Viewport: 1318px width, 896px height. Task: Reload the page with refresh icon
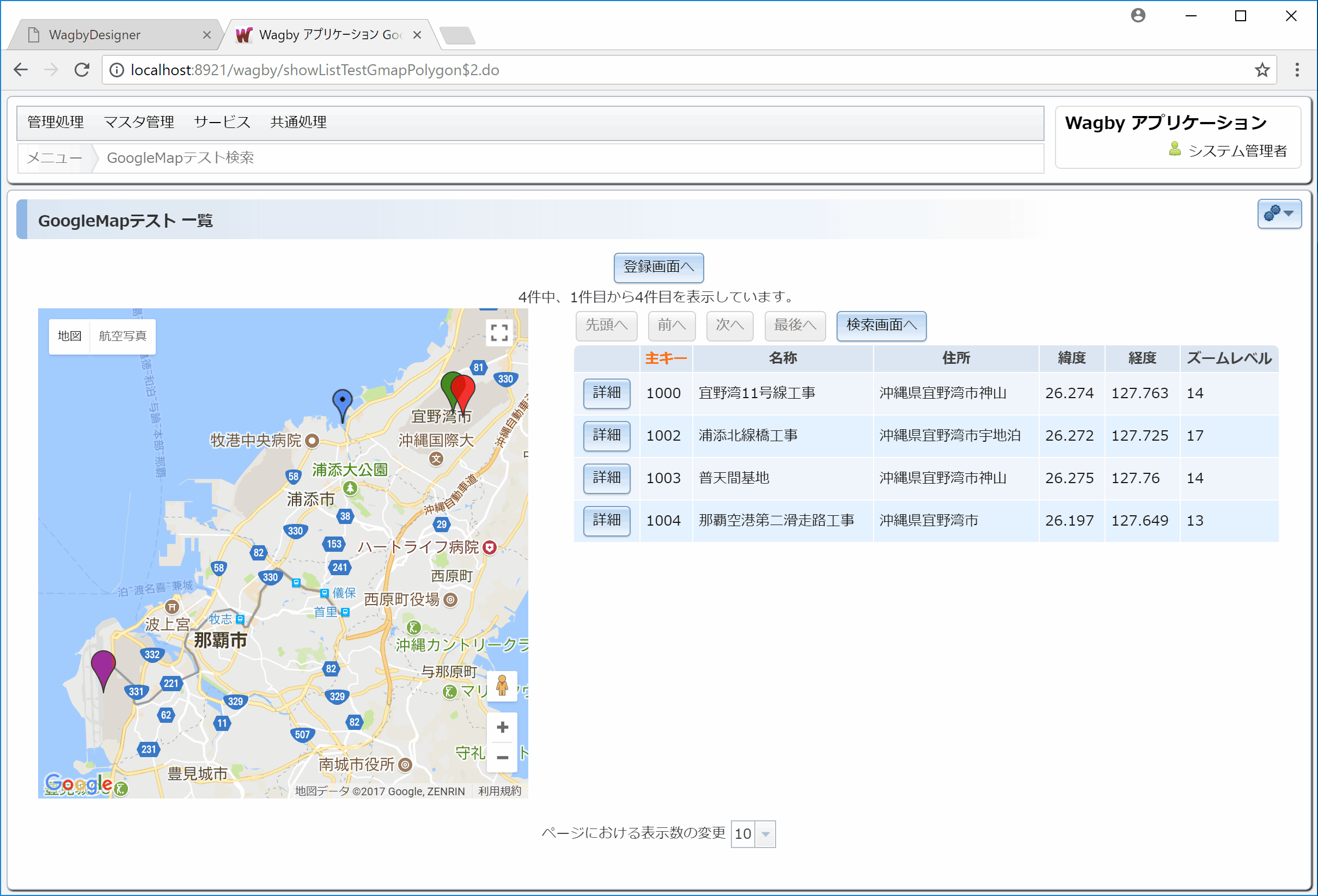pyautogui.click(x=82, y=70)
